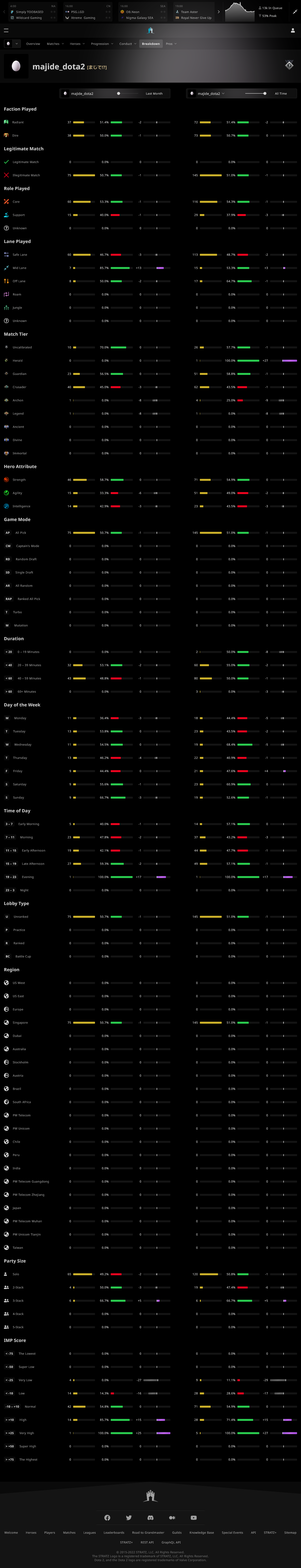Open Guilds footer link
Viewport: 301px width, 1568px height.
coord(177,1533)
